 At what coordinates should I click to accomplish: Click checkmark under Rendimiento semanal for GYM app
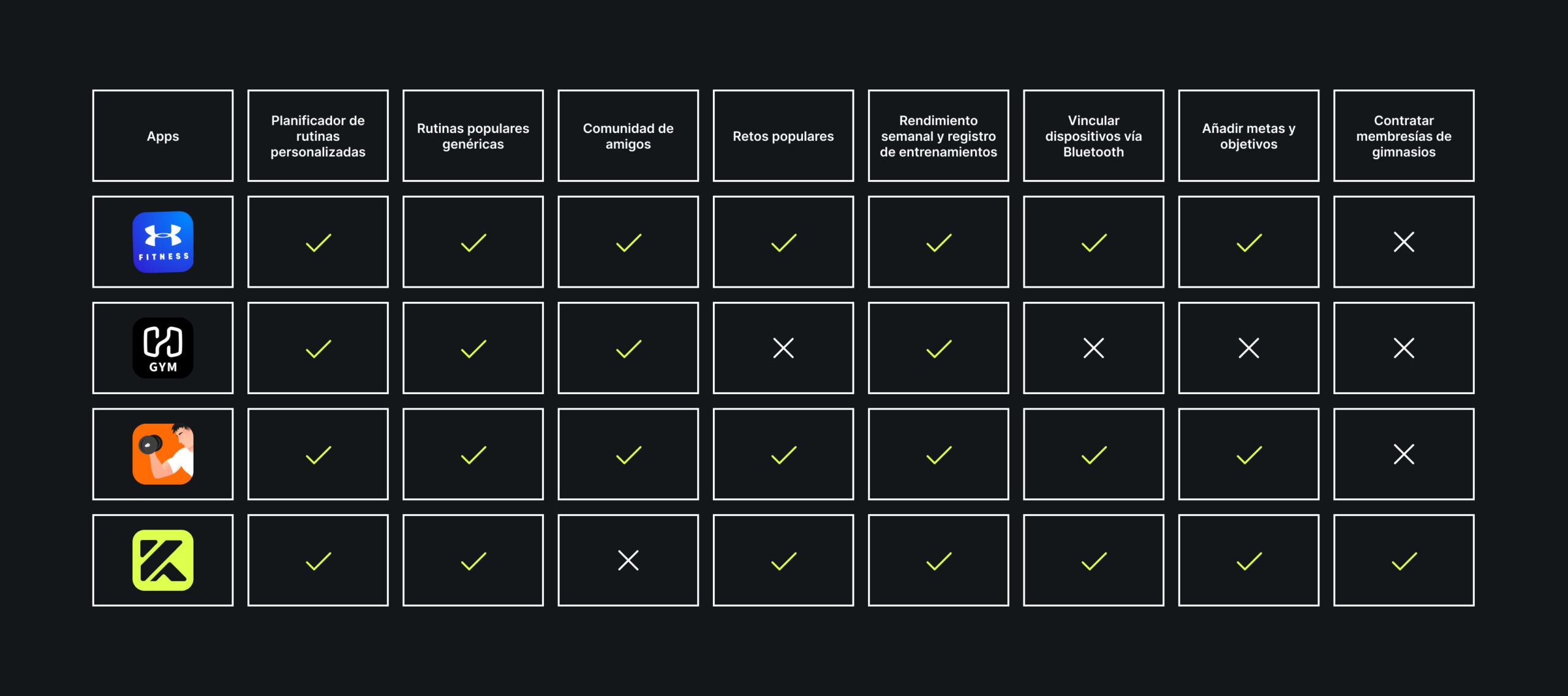pos(938,348)
